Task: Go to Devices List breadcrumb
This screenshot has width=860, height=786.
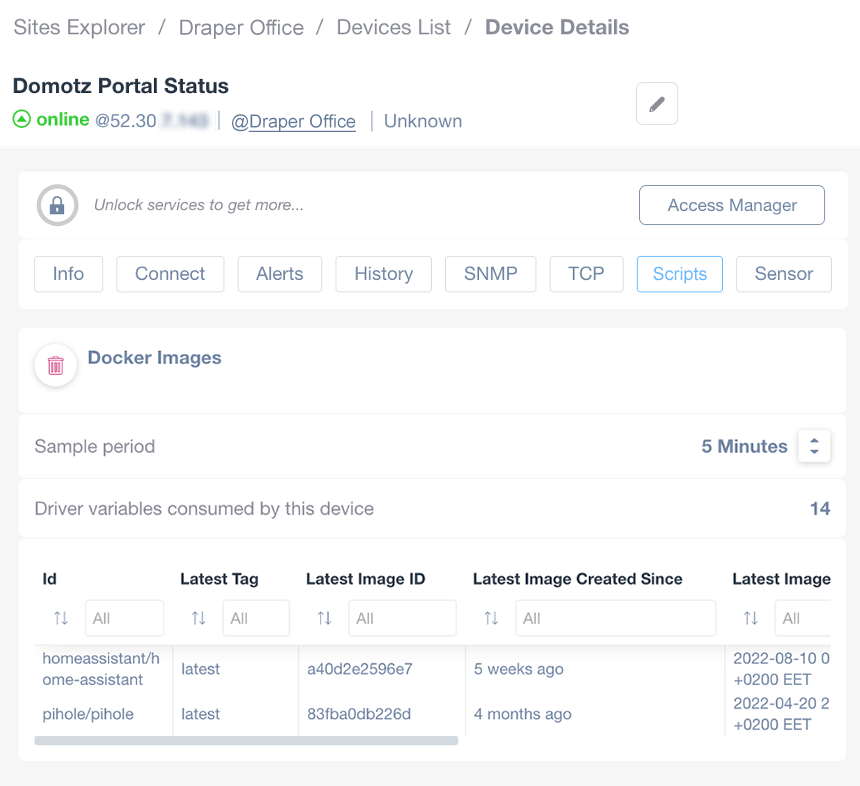Action: (394, 27)
